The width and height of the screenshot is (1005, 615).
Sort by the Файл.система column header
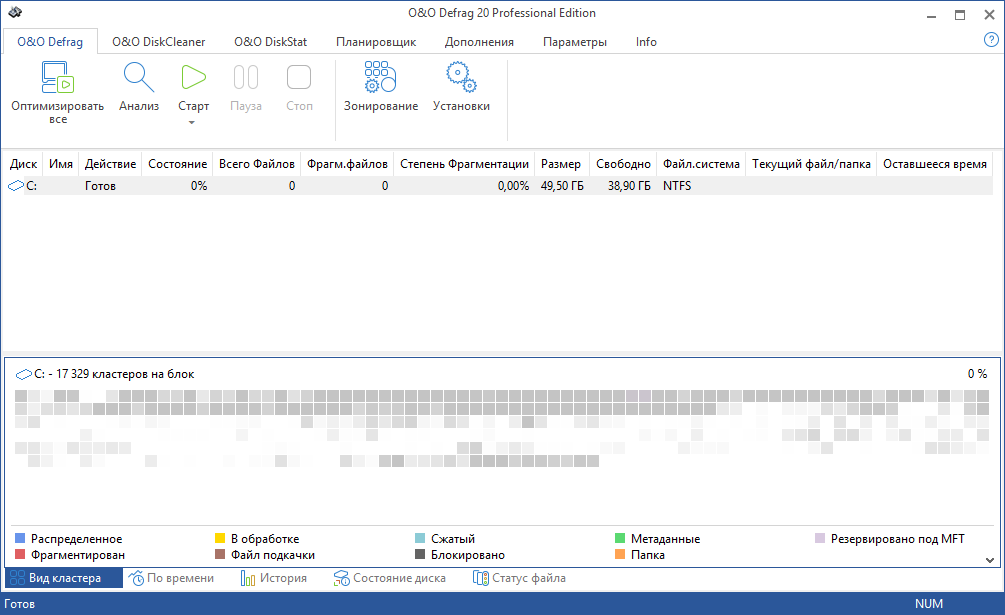[701, 164]
